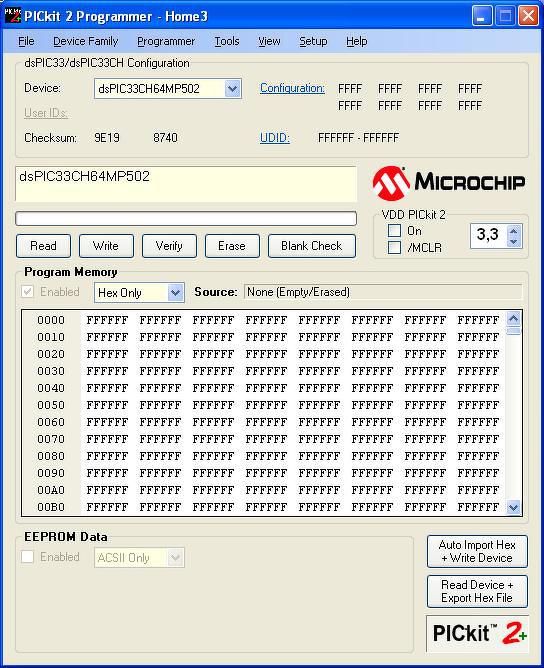Screen dimensions: 544x668
Task: Click the Configuration link
Action: pos(292,88)
